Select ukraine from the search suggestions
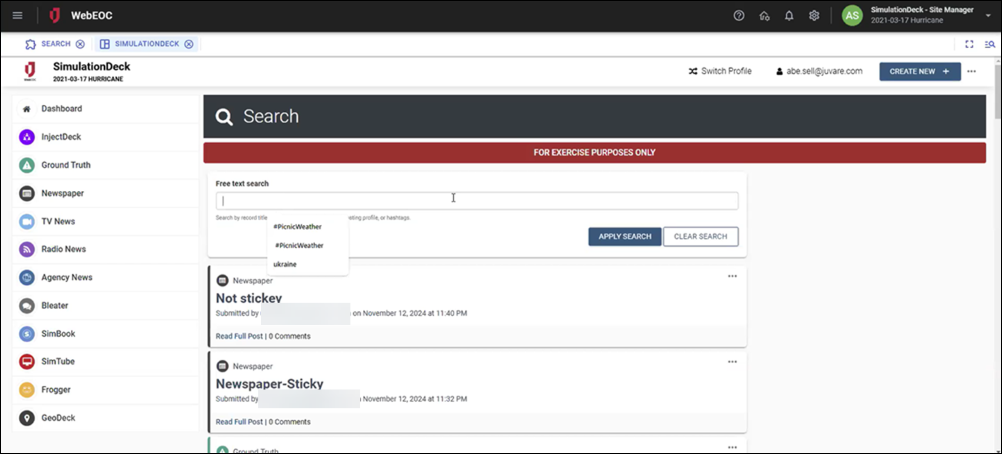 (285, 264)
